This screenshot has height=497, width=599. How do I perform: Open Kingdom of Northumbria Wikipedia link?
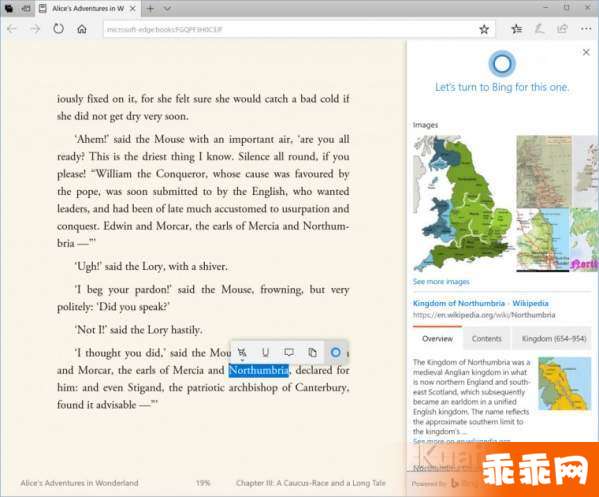pyautogui.click(x=481, y=303)
